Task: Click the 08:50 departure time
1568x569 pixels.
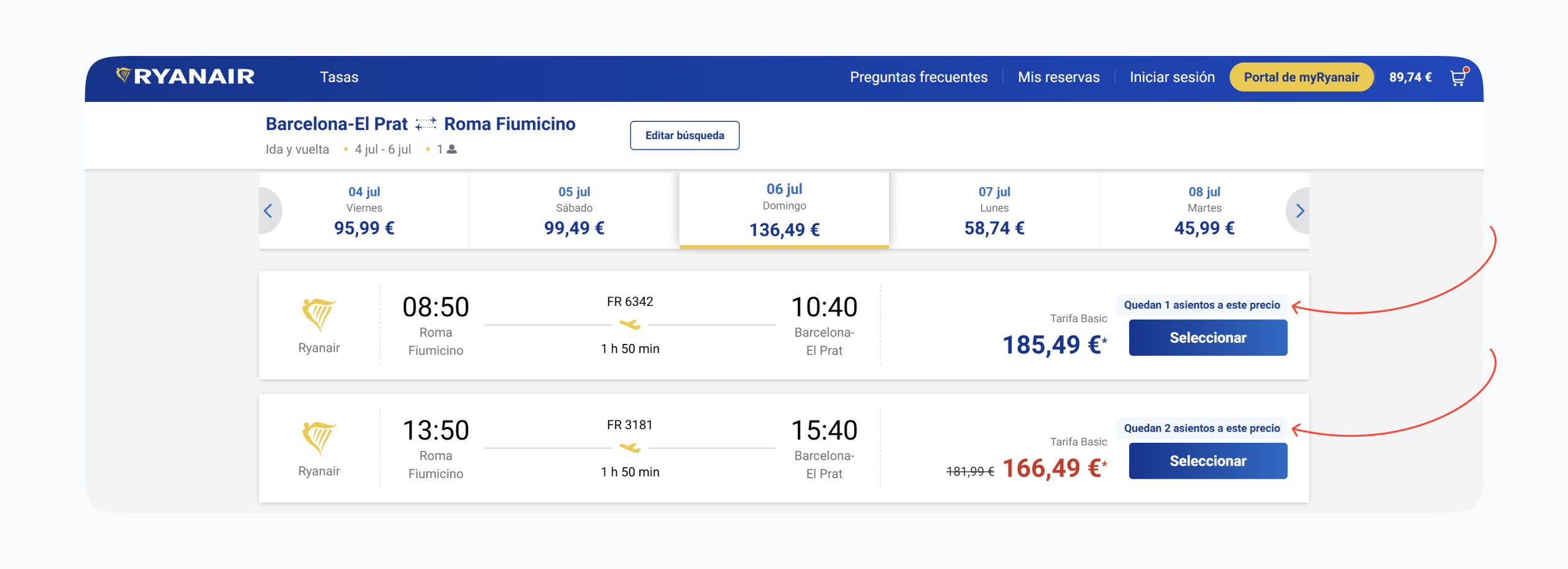Action: (x=436, y=307)
